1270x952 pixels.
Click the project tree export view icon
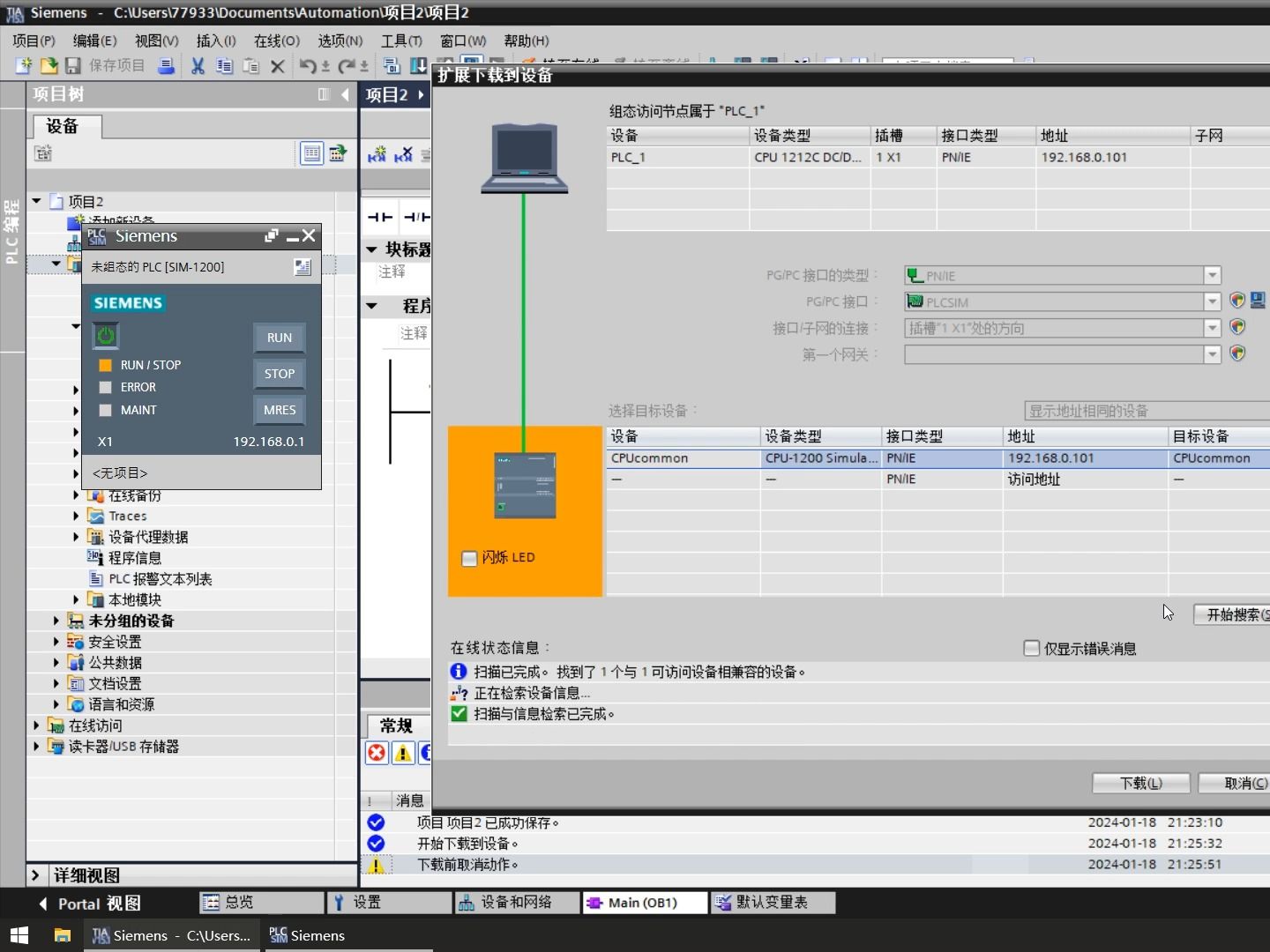[338, 153]
